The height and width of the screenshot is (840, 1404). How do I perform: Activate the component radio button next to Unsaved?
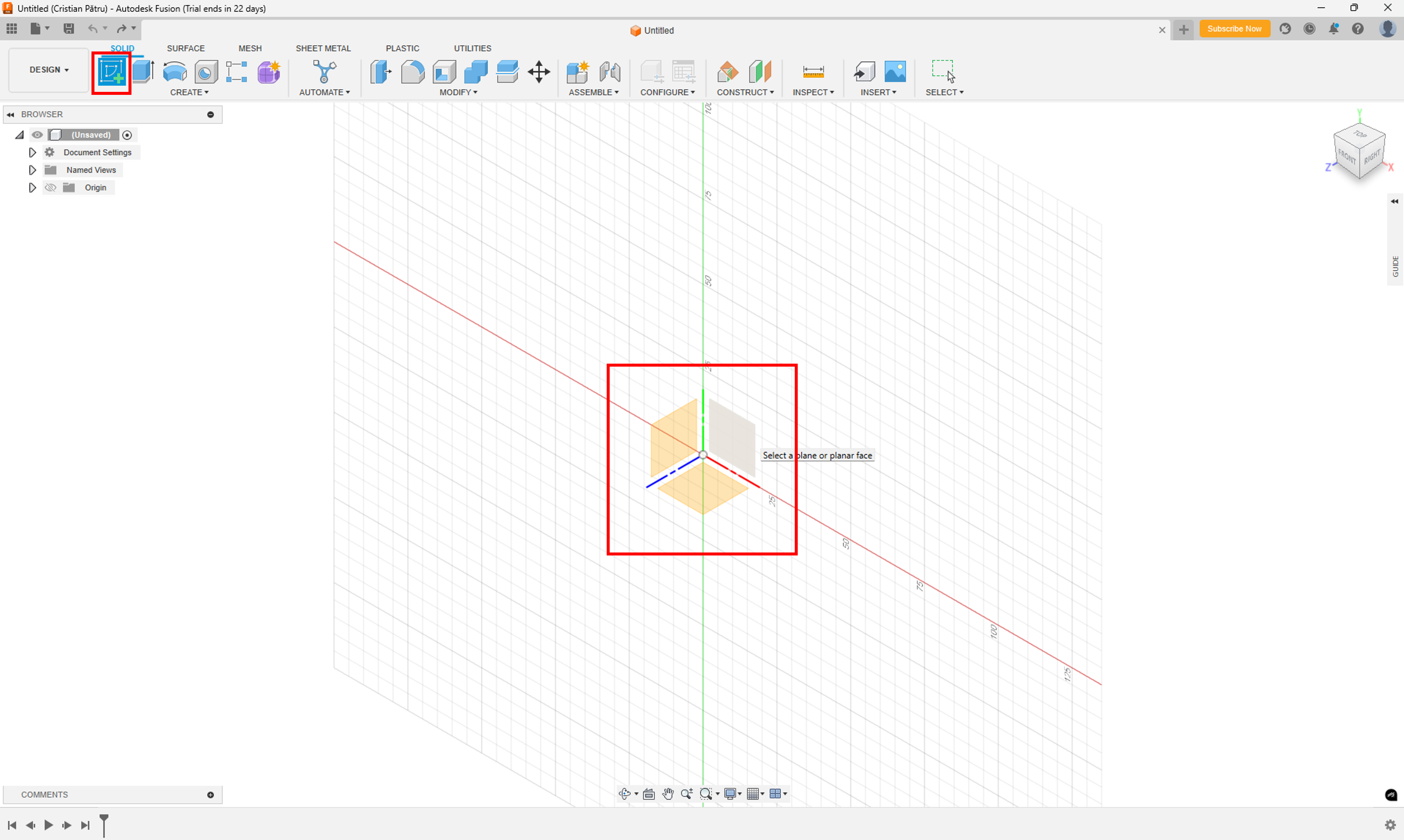point(127,135)
